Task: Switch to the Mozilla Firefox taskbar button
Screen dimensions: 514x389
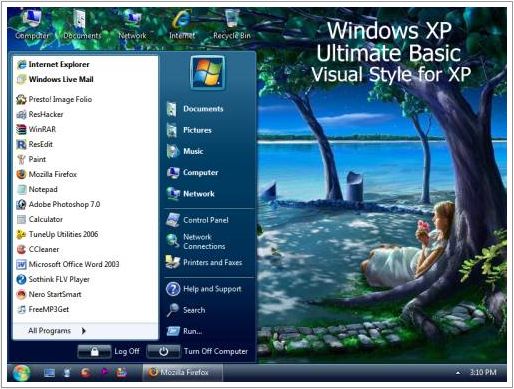Action: click(x=183, y=372)
